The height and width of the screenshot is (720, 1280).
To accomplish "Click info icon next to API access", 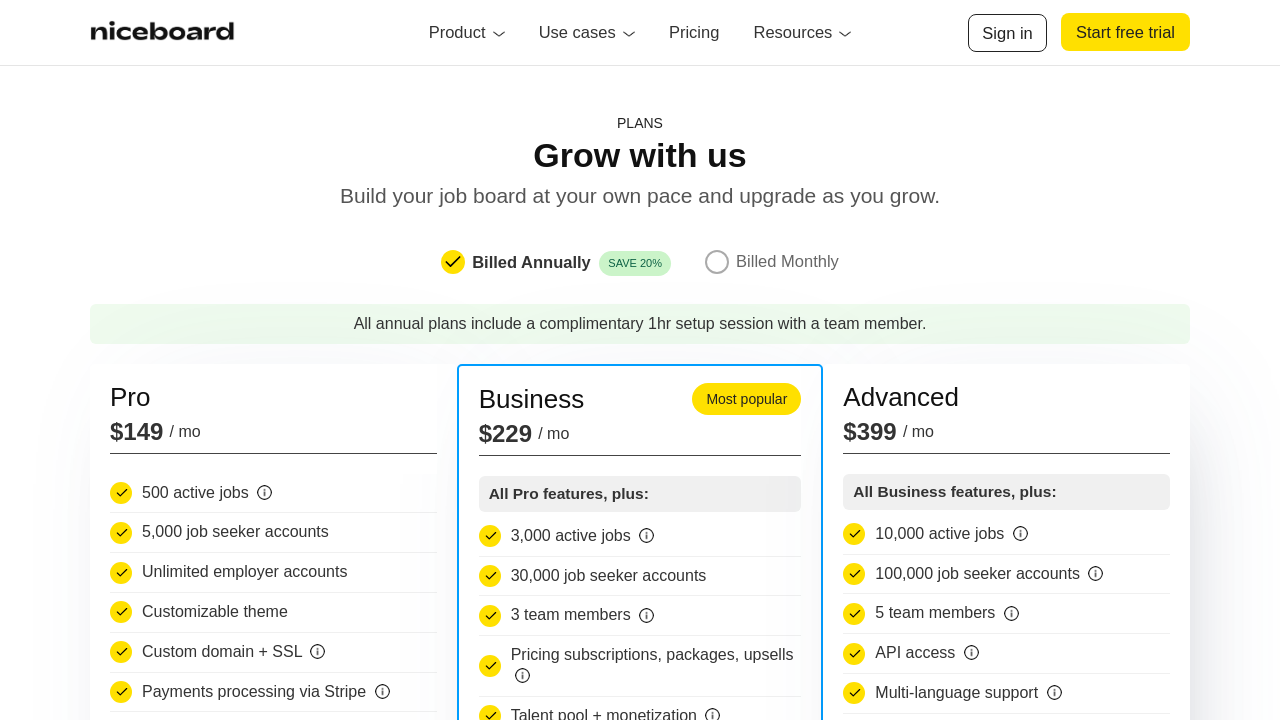I will (971, 653).
